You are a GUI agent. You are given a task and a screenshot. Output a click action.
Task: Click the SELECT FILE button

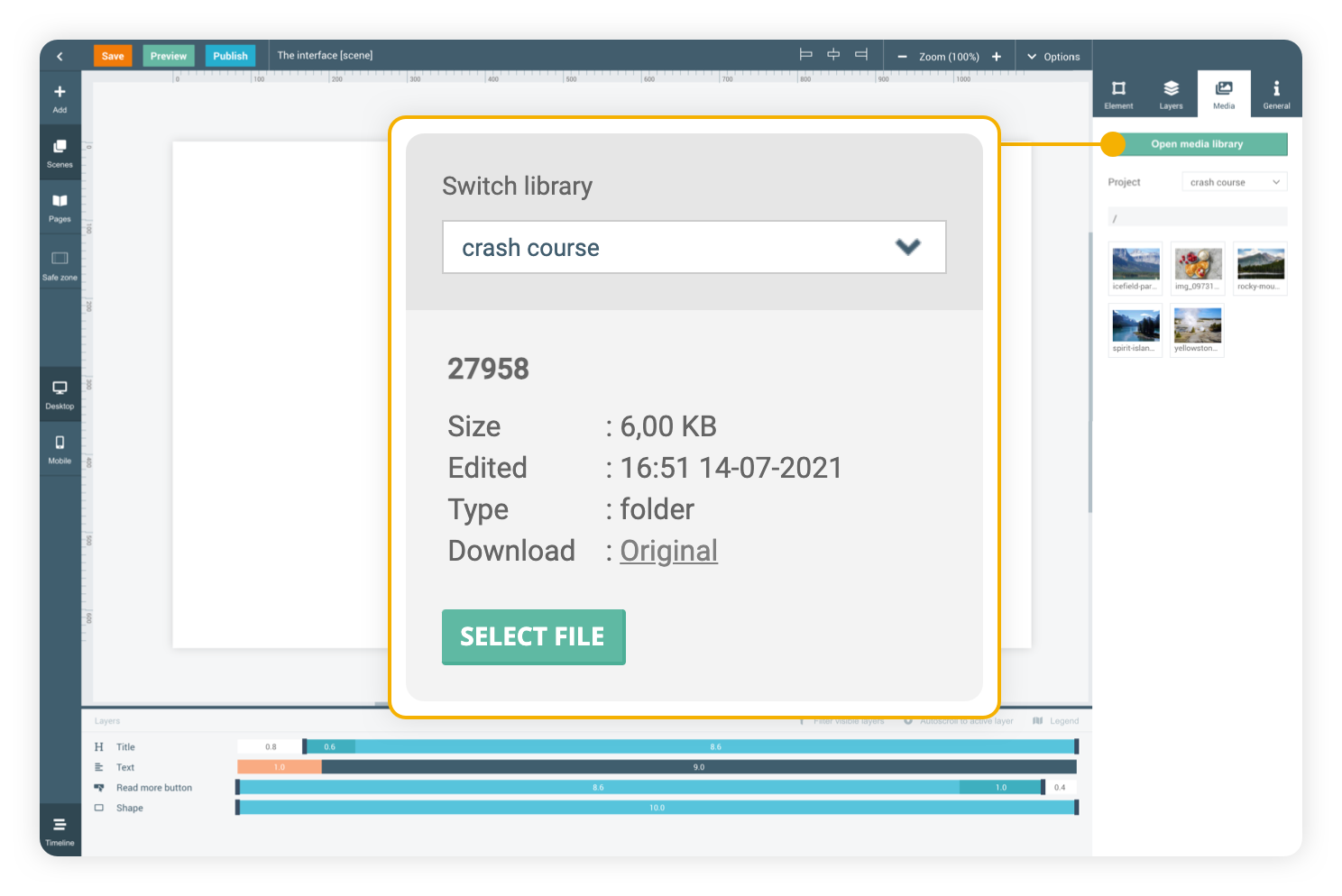pyautogui.click(x=533, y=636)
